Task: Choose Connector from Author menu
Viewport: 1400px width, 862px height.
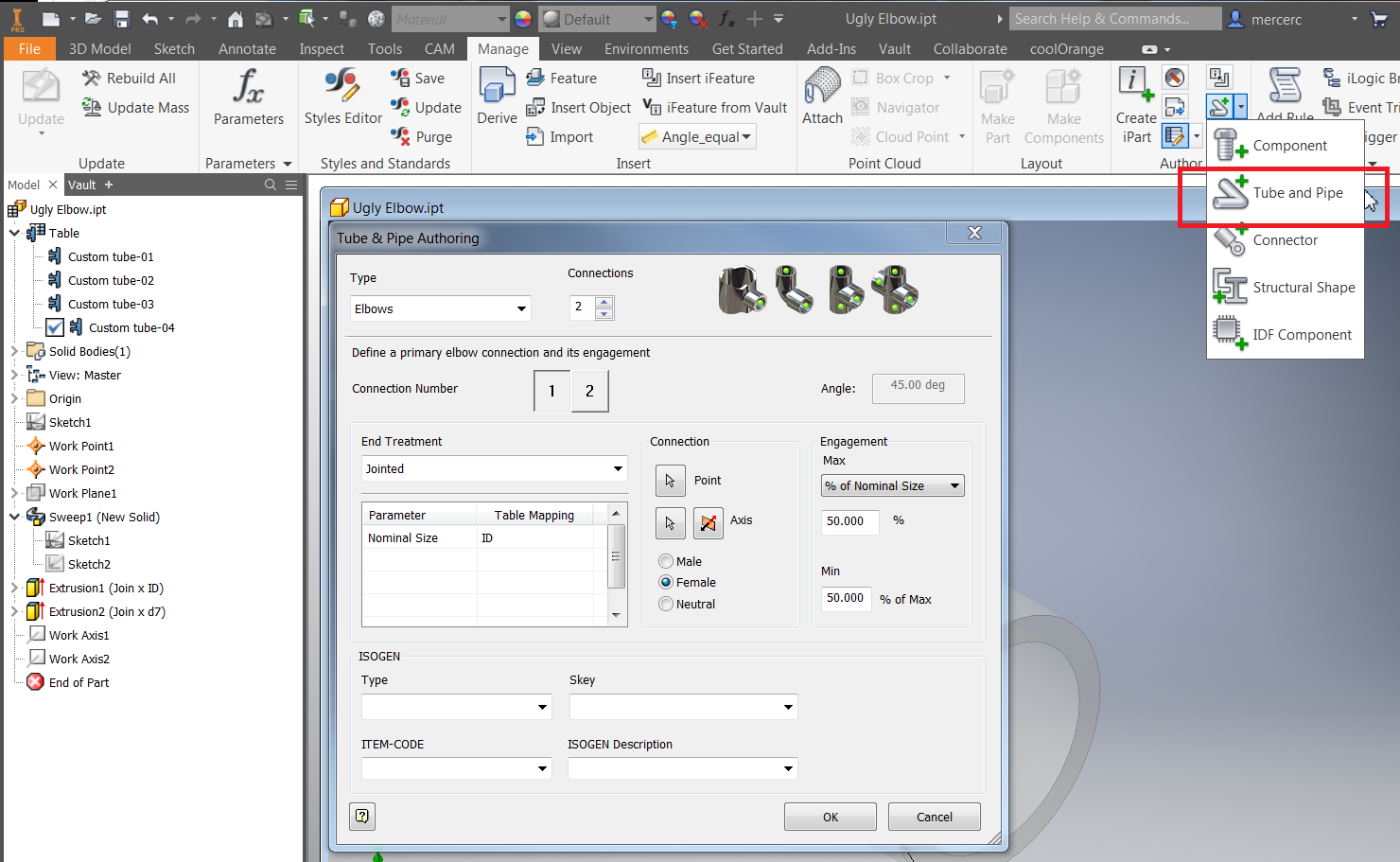Action: tap(1285, 240)
